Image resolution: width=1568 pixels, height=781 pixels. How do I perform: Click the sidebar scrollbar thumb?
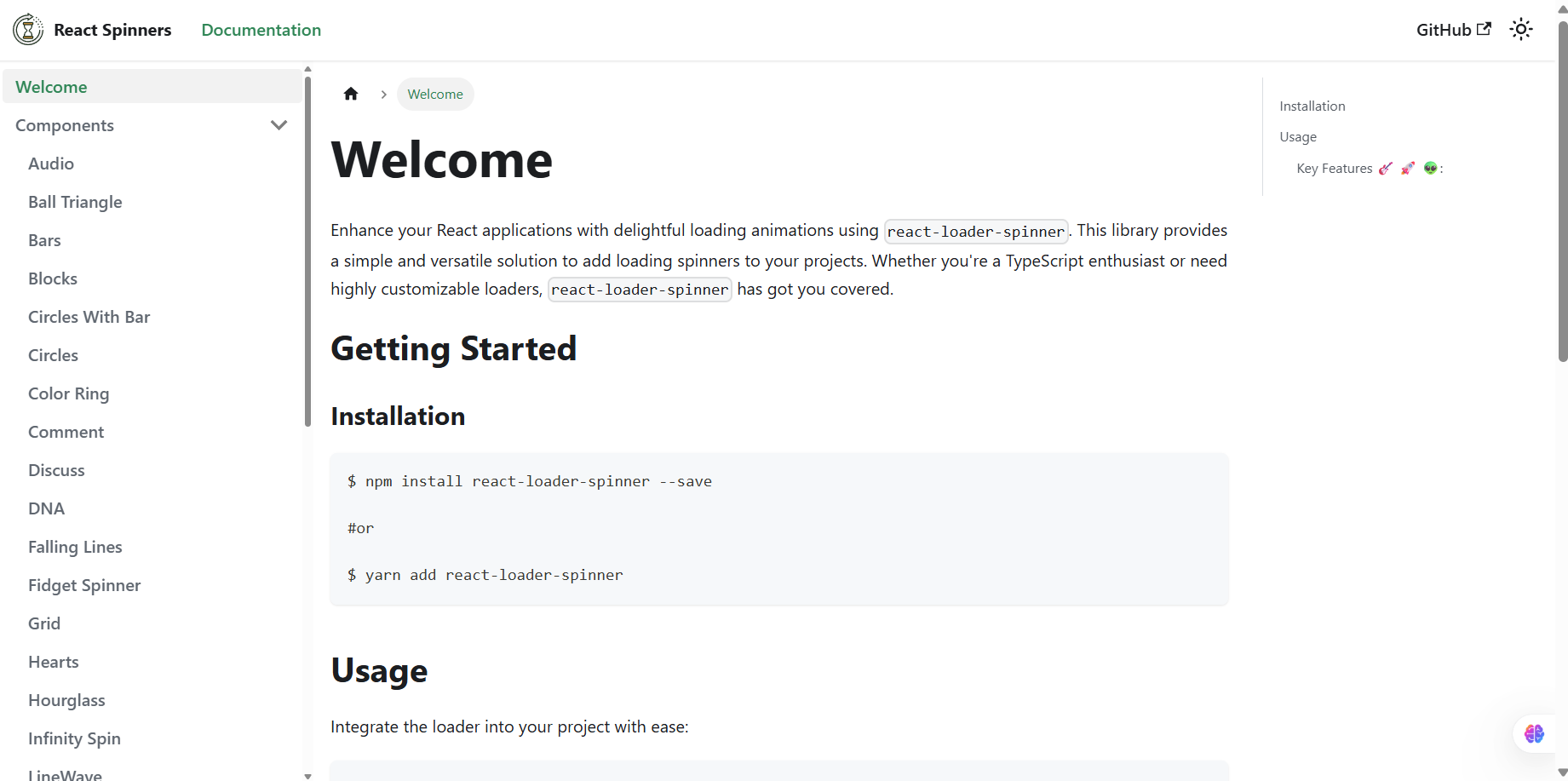pyautogui.click(x=307, y=251)
